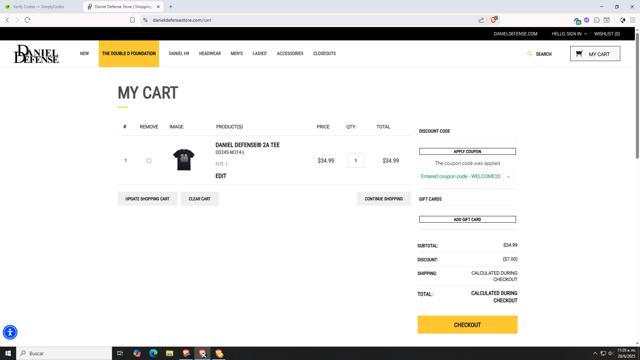Open File Explorer from the taskbar
The width and height of the screenshot is (640, 360).
pos(169,353)
